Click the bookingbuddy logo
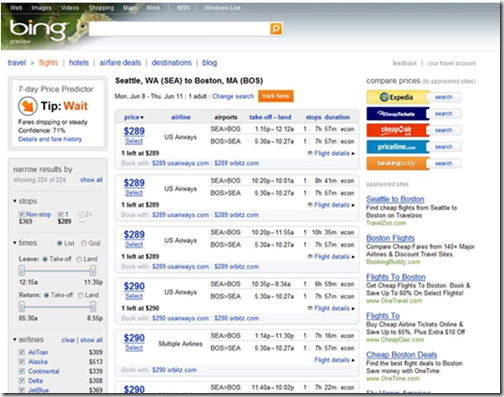 click(x=396, y=163)
